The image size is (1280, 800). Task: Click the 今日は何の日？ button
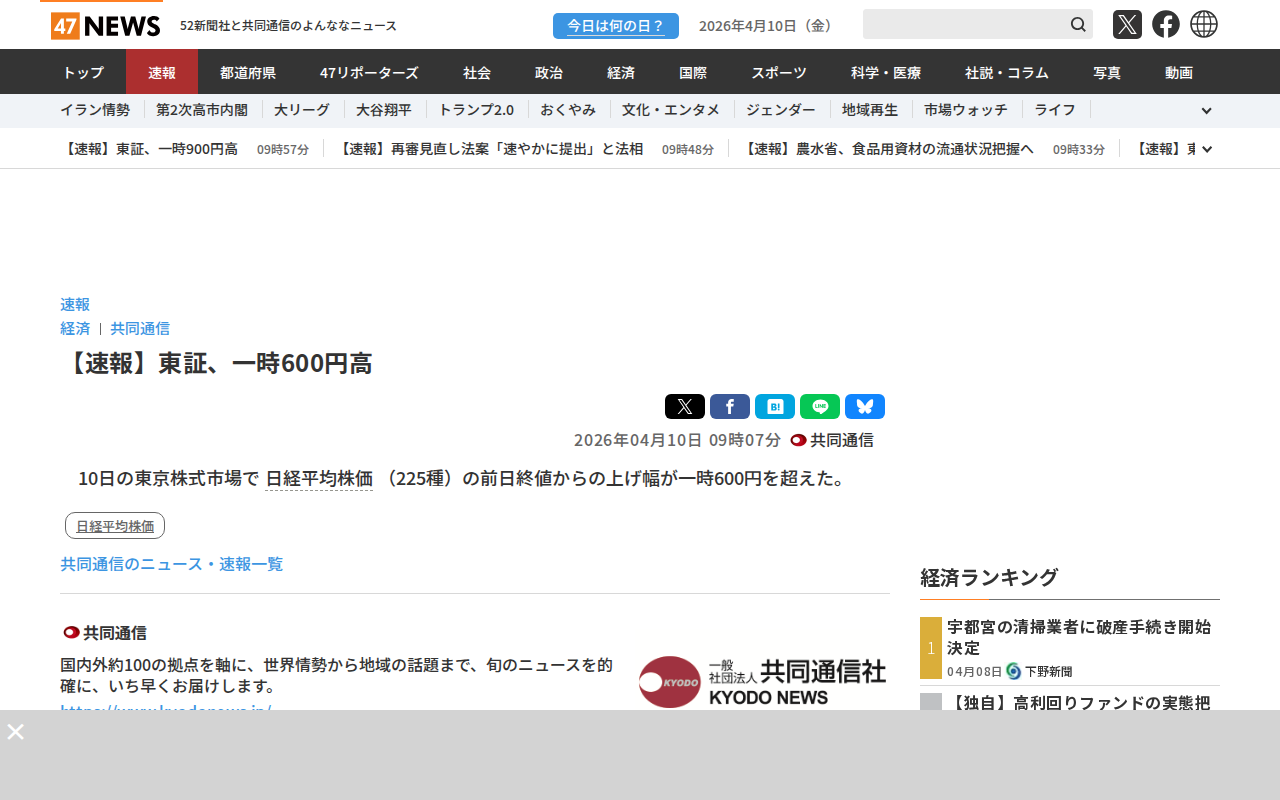[x=616, y=26]
